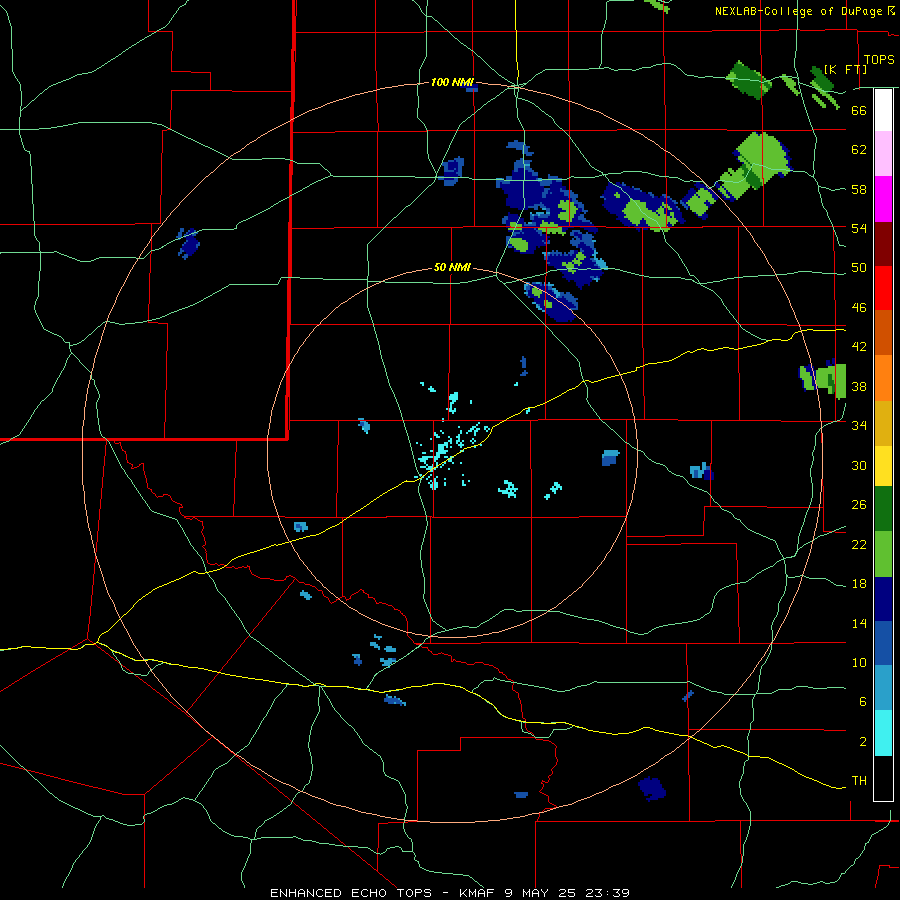Image resolution: width=900 pixels, height=900 pixels.
Task: Click the 50 NMI range ring label
Action: (x=452, y=267)
